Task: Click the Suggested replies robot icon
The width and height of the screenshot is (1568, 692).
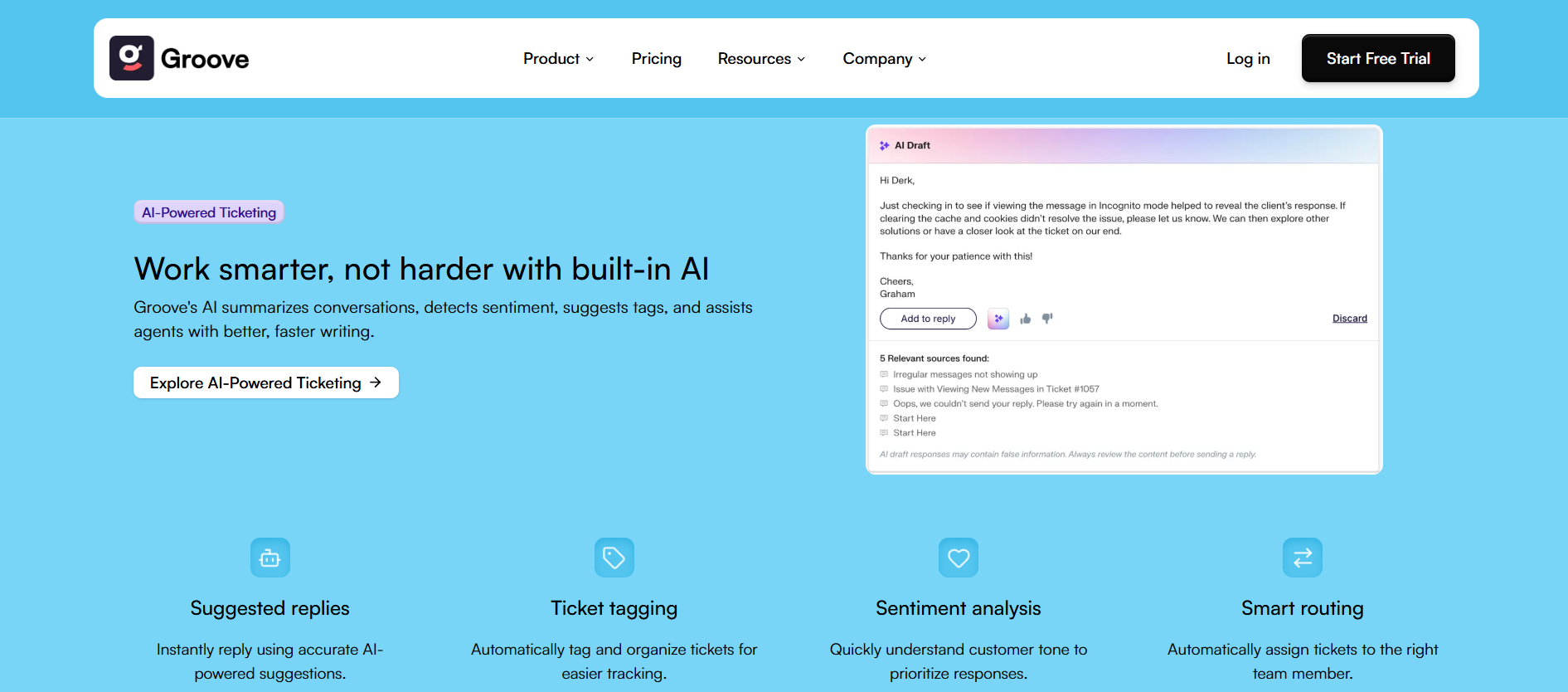Action: (x=270, y=558)
